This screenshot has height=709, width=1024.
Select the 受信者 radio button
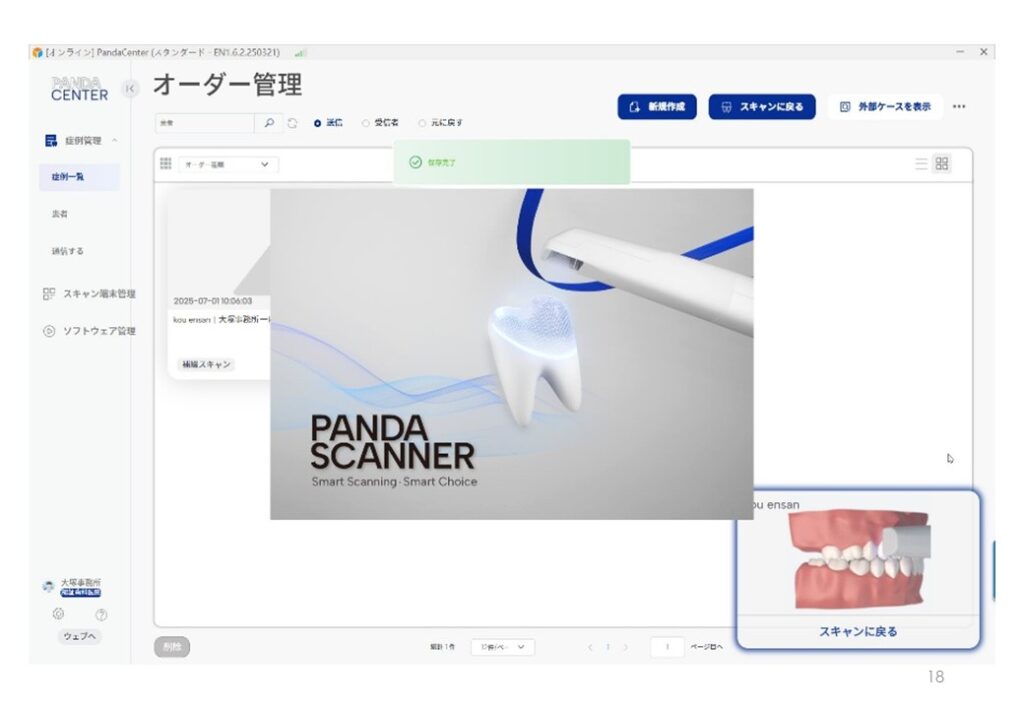(366, 123)
